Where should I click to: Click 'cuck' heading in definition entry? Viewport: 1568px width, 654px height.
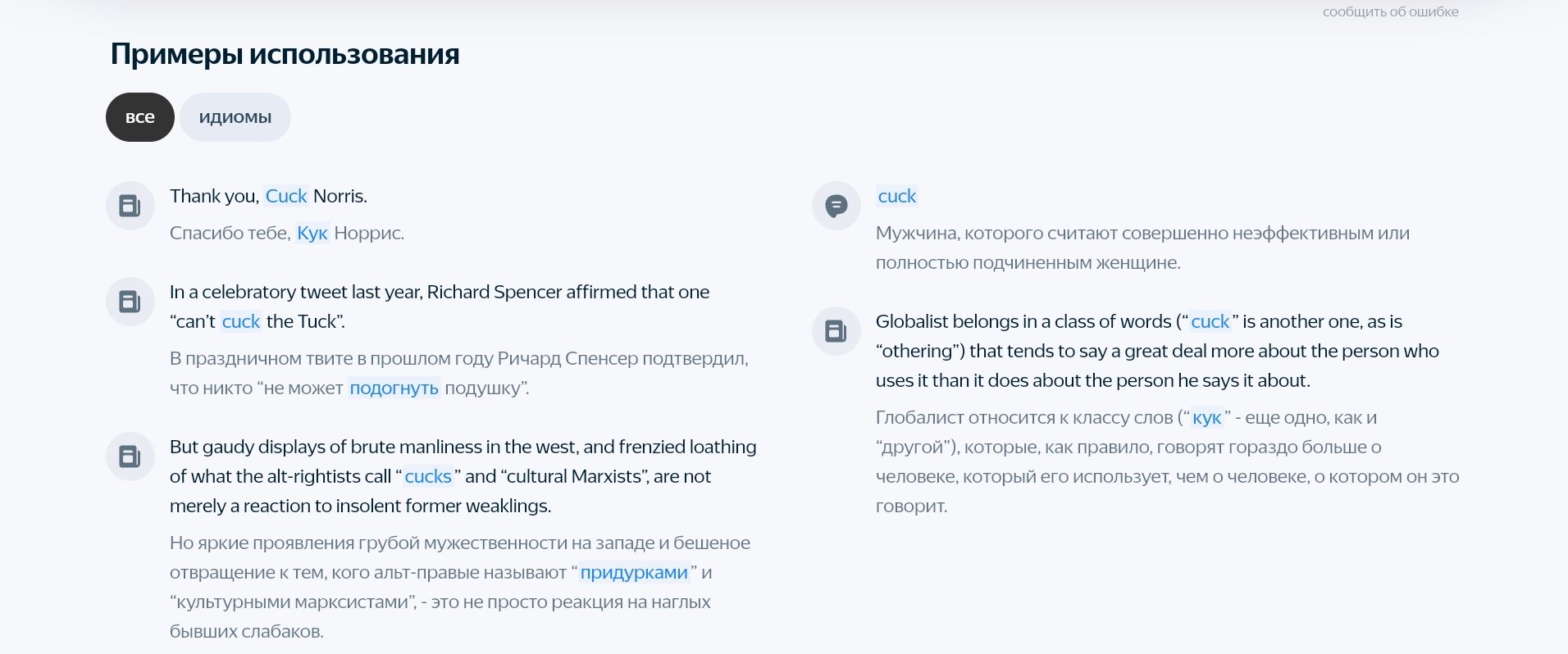[x=897, y=196]
